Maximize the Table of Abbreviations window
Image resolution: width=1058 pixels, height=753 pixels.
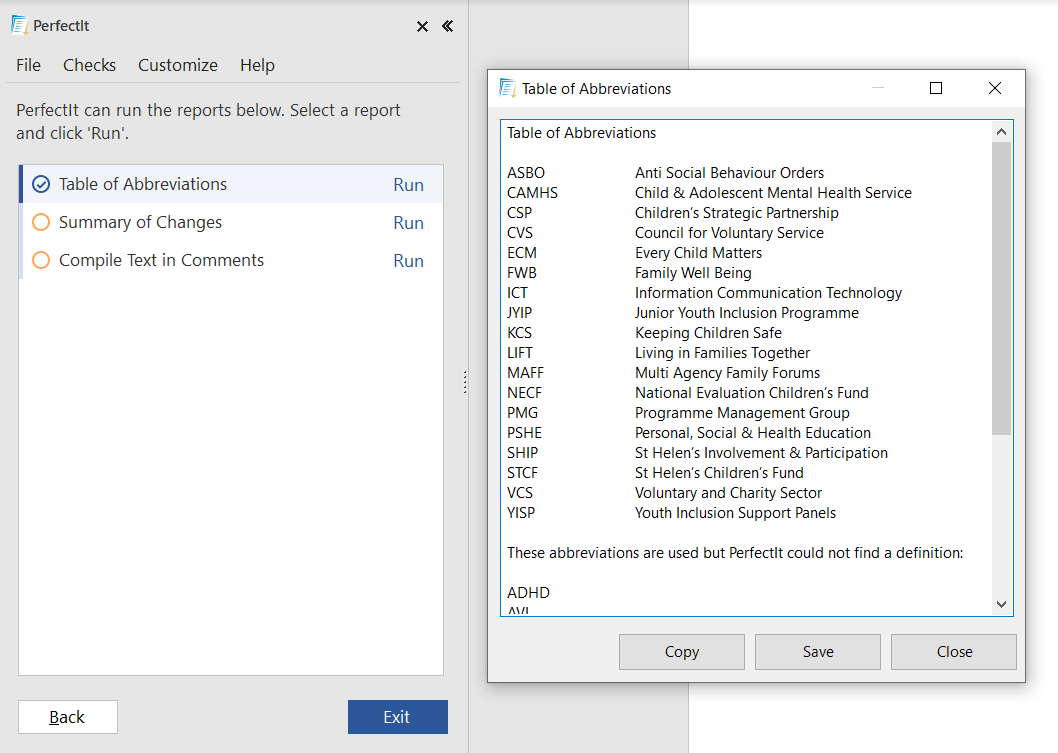point(936,88)
